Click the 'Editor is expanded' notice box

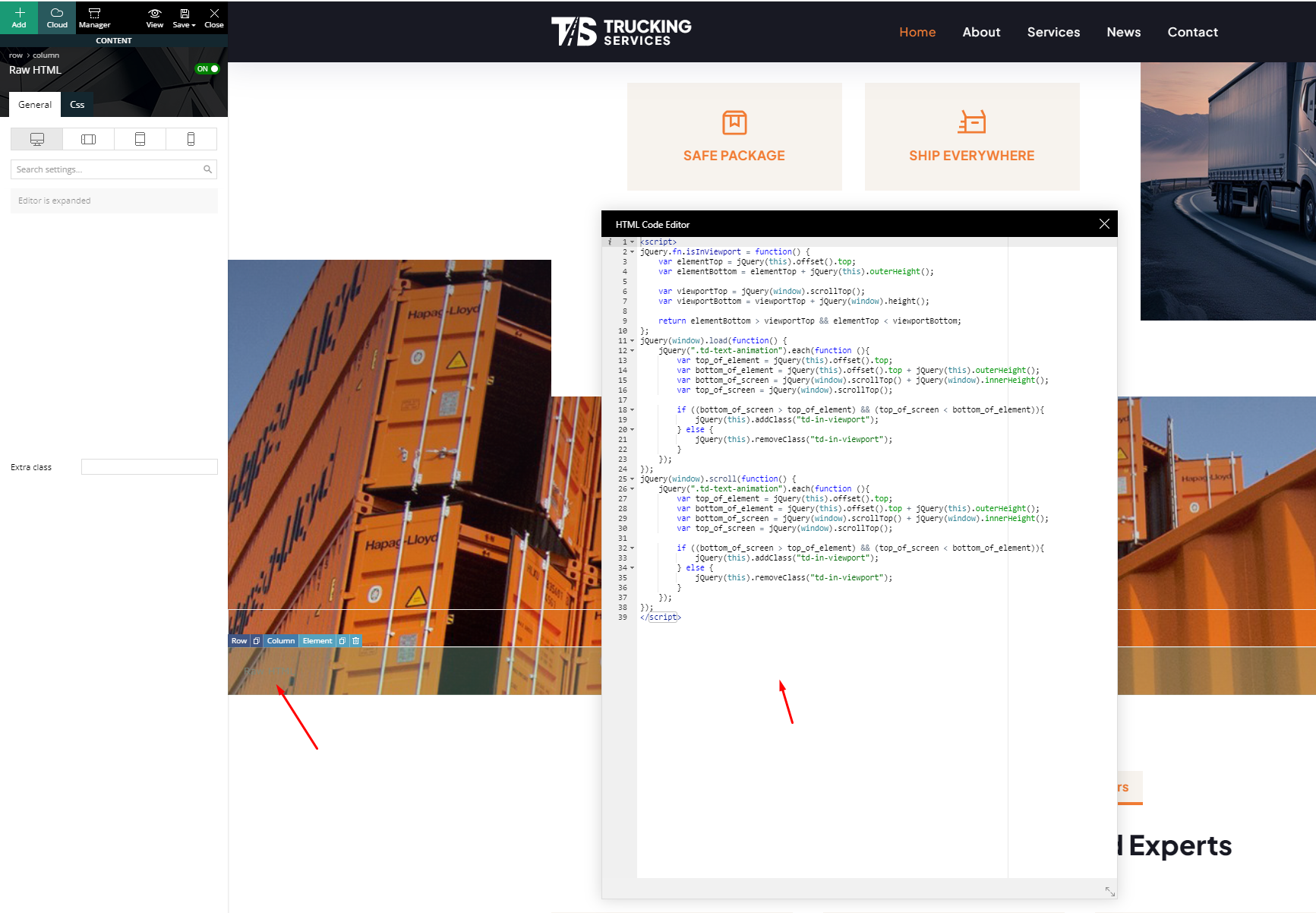point(114,201)
